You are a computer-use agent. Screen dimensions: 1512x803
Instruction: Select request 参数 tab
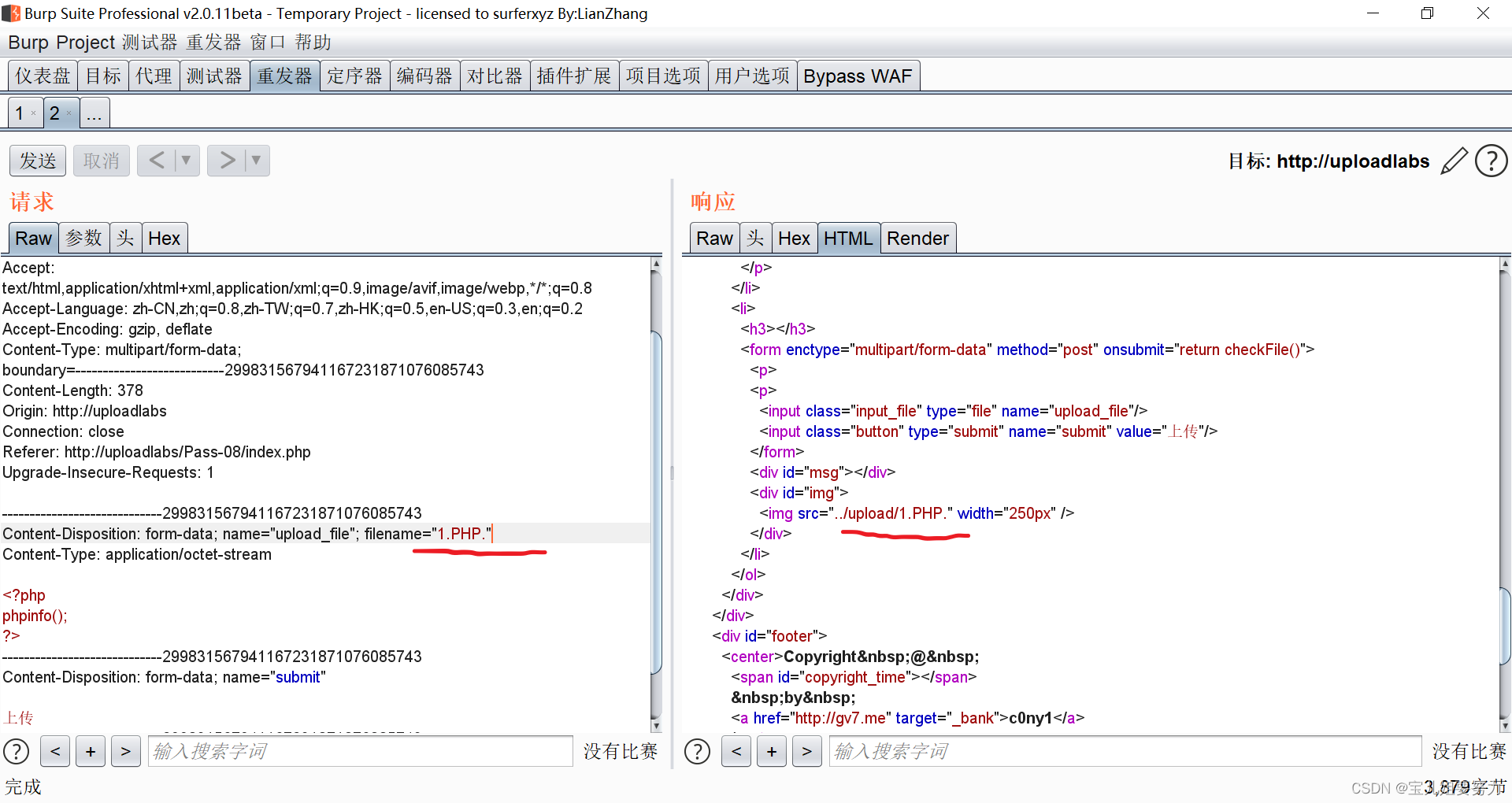tap(83, 238)
